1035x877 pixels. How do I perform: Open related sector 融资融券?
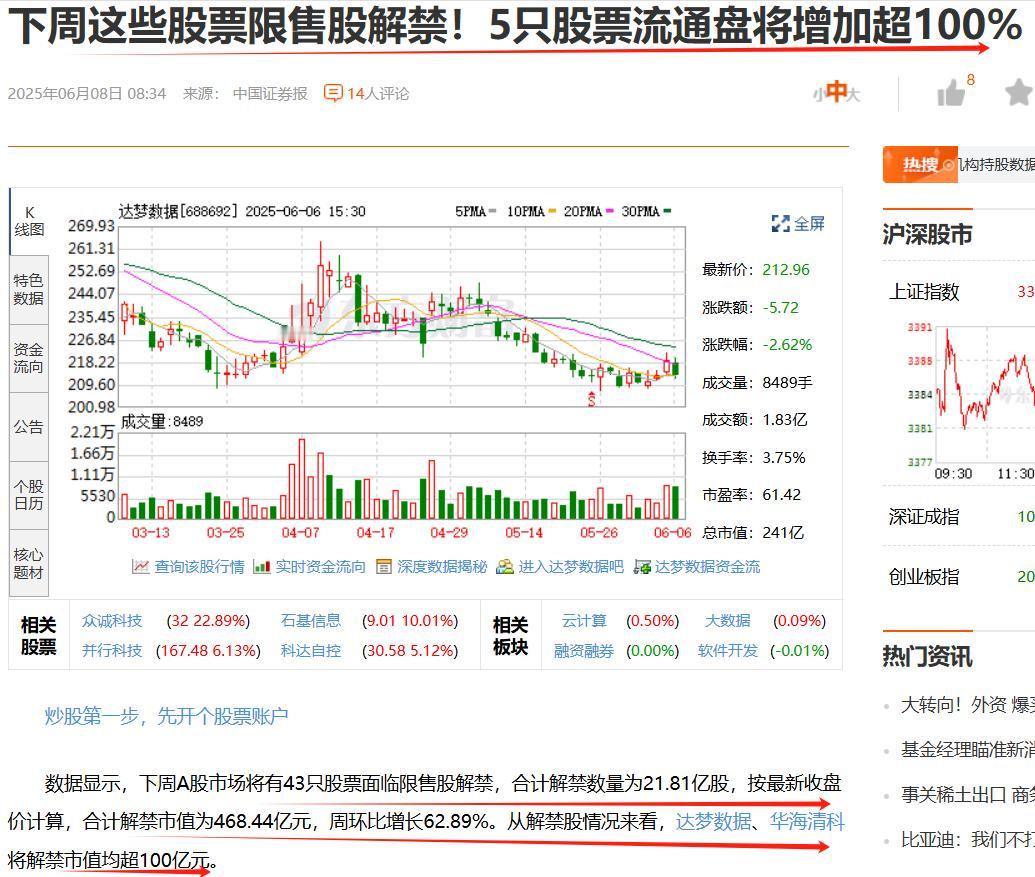click(x=584, y=651)
